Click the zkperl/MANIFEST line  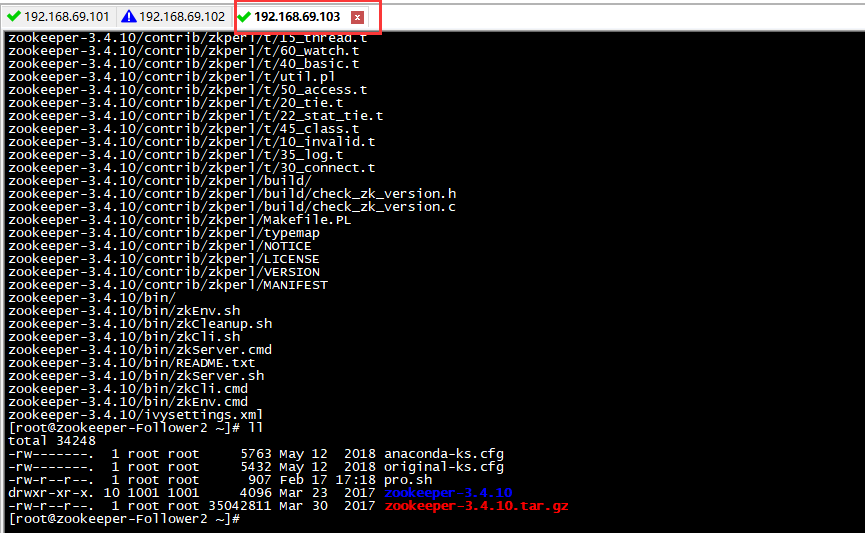coord(168,285)
